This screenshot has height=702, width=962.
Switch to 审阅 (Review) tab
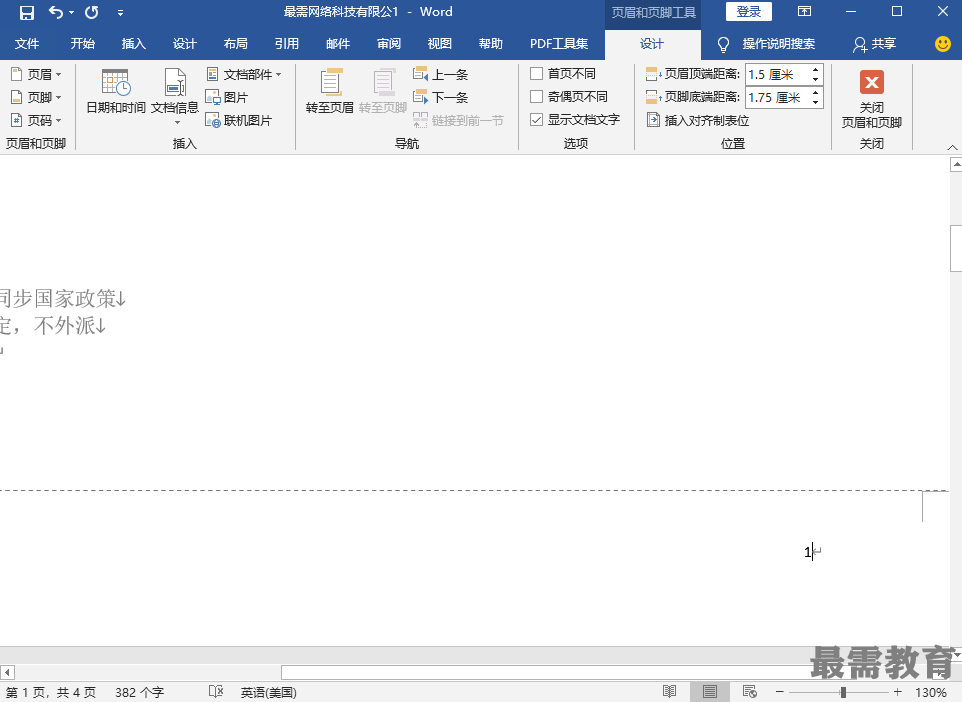[x=389, y=44]
